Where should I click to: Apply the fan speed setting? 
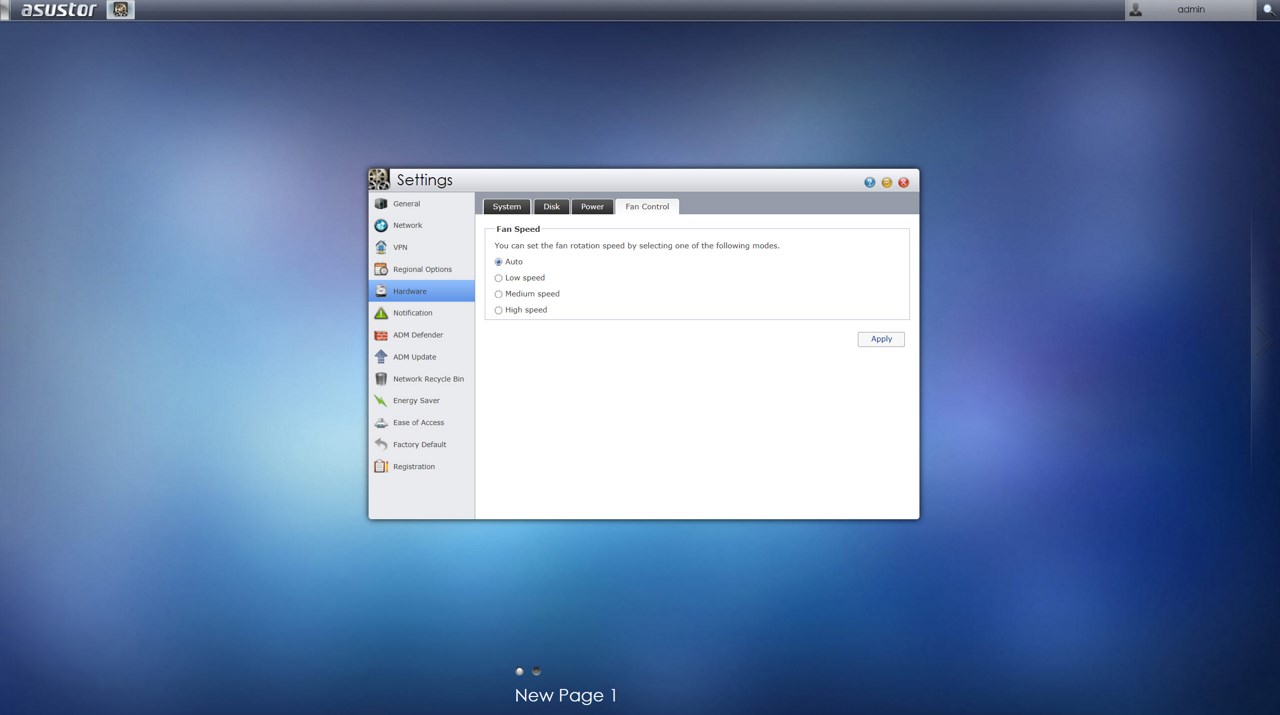[881, 339]
